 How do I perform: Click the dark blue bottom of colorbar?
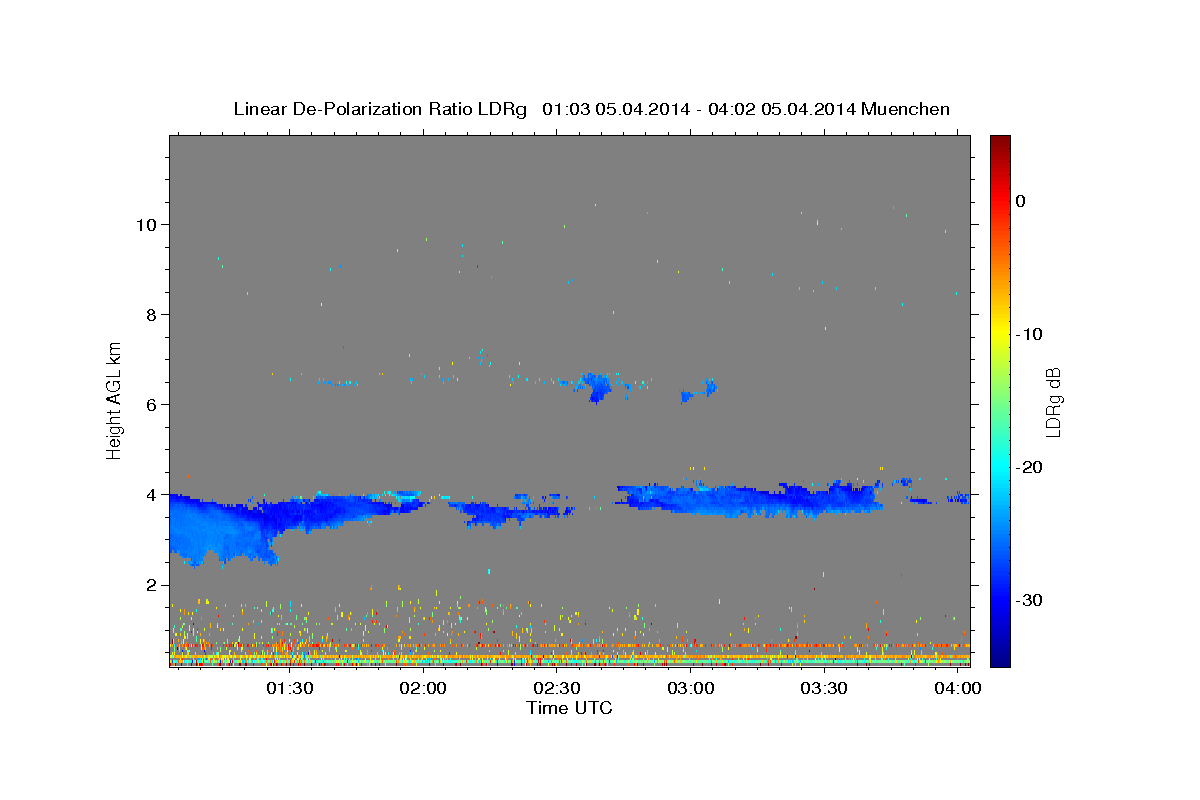(x=1000, y=658)
